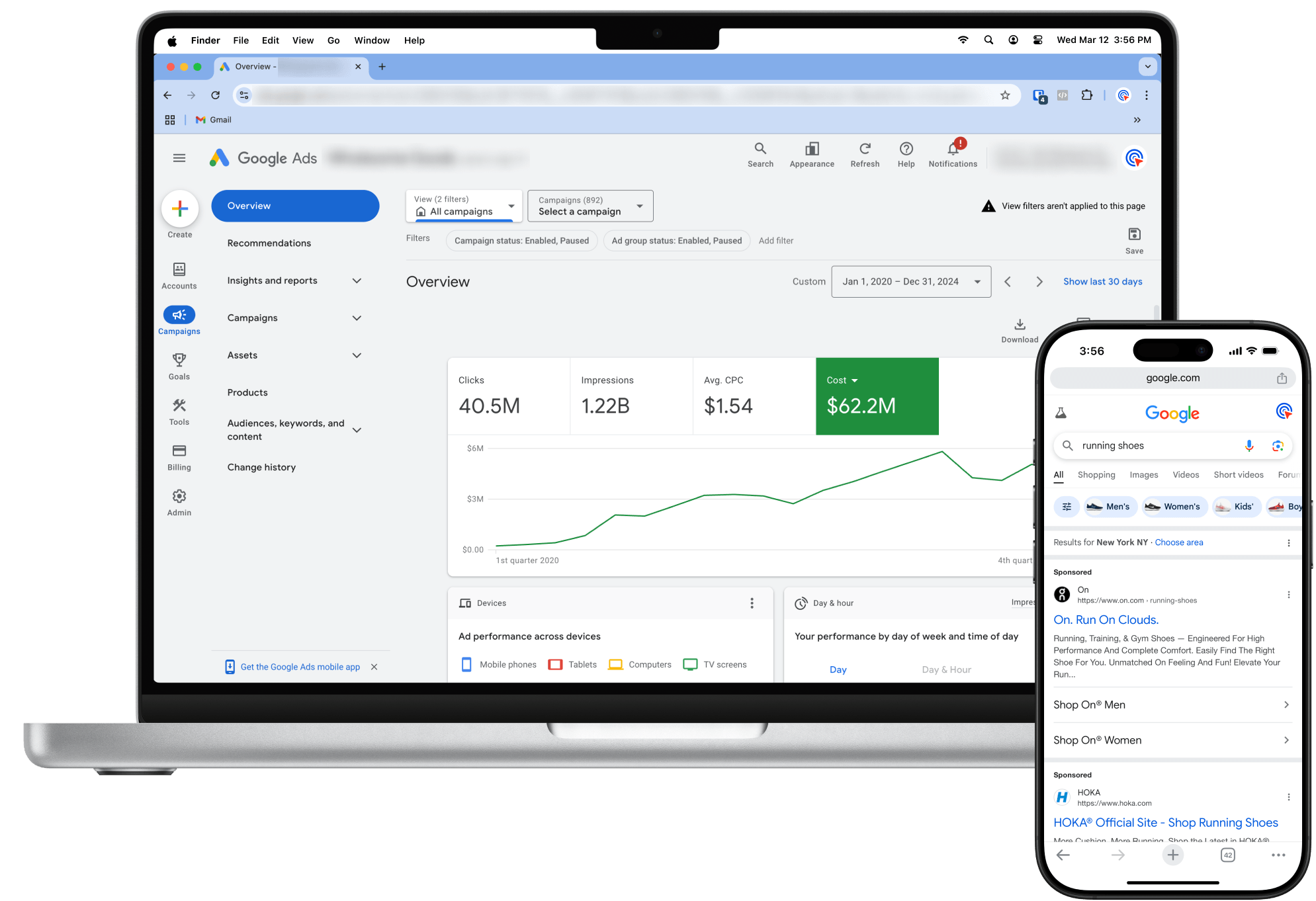Dismiss the mobile app banner

coord(374,667)
